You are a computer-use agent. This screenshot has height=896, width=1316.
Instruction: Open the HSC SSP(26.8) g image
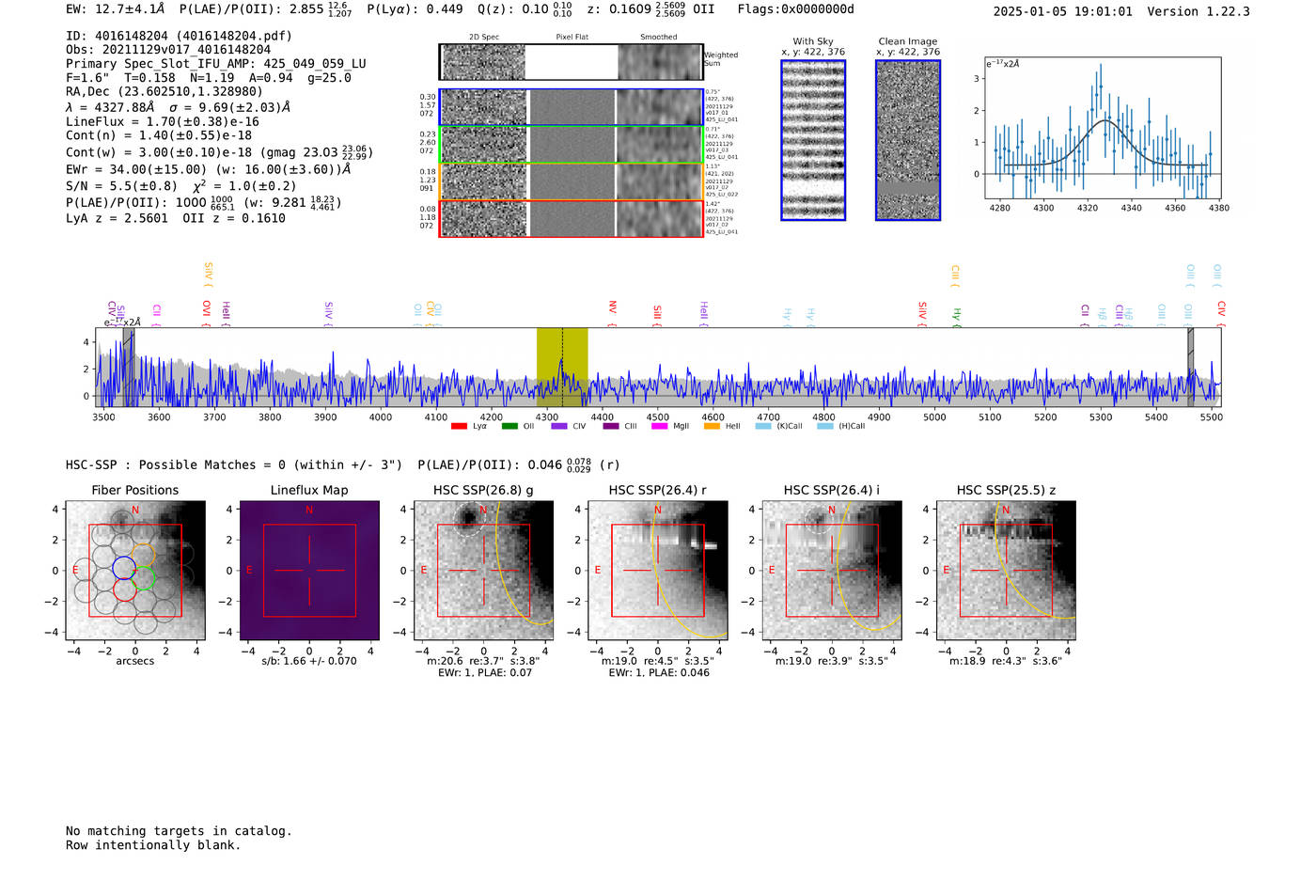point(484,571)
